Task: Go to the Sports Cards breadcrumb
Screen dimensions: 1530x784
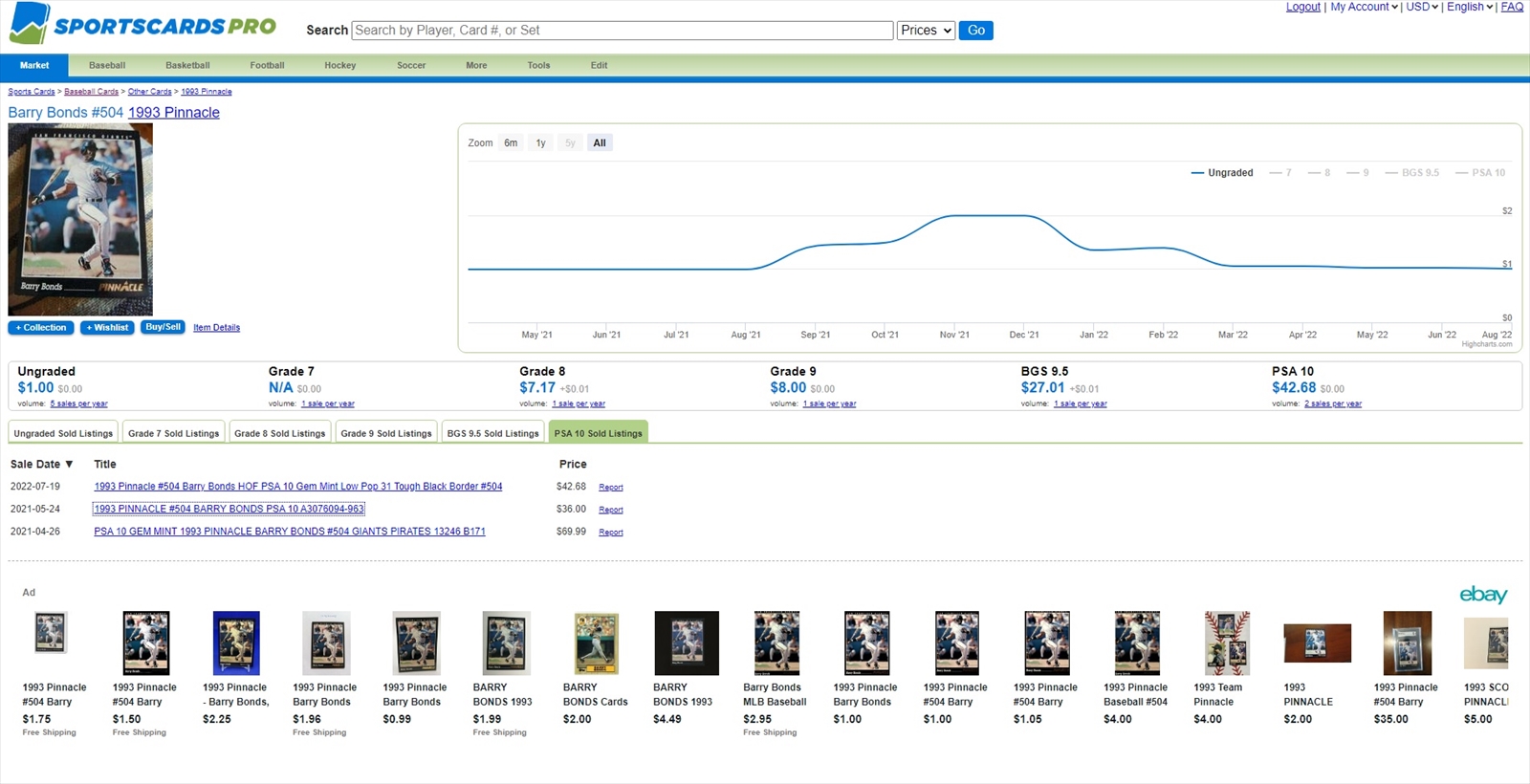Action: pos(32,92)
